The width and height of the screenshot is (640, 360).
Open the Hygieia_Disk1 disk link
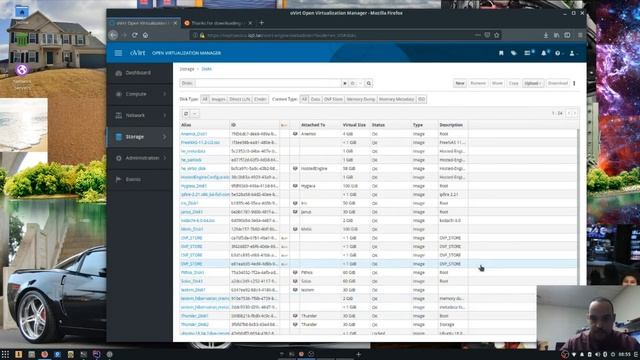194,186
